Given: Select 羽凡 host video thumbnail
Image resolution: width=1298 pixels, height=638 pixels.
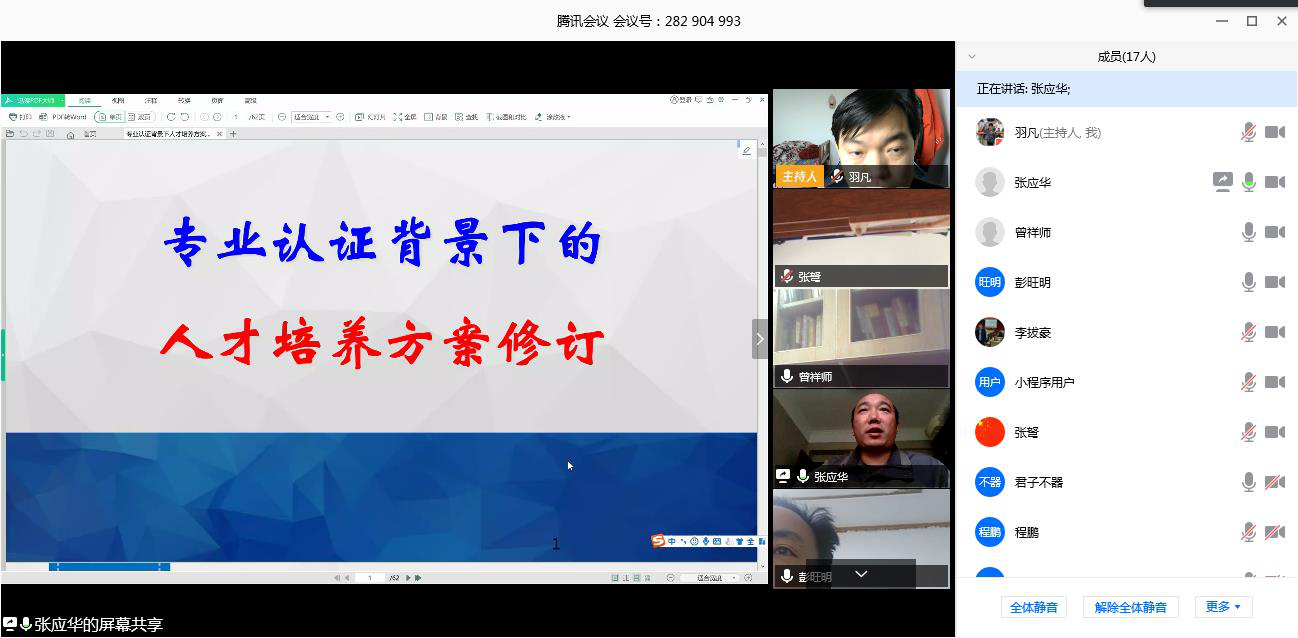Looking at the screenshot, I should (861, 137).
